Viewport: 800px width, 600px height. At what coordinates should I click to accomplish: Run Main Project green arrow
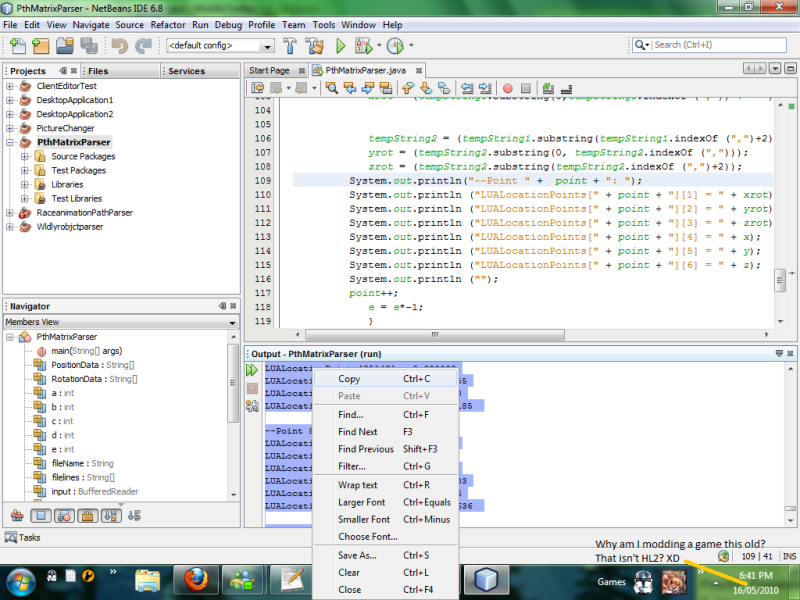tap(340, 46)
